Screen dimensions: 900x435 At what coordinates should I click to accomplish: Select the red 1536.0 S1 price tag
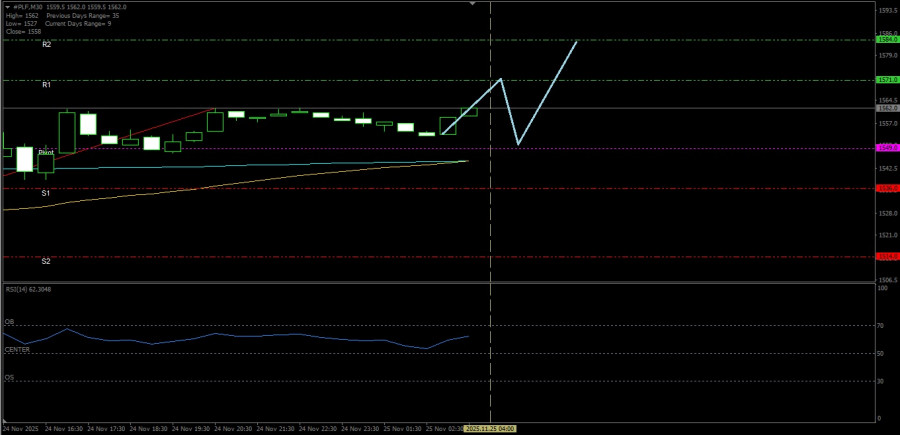[886, 188]
